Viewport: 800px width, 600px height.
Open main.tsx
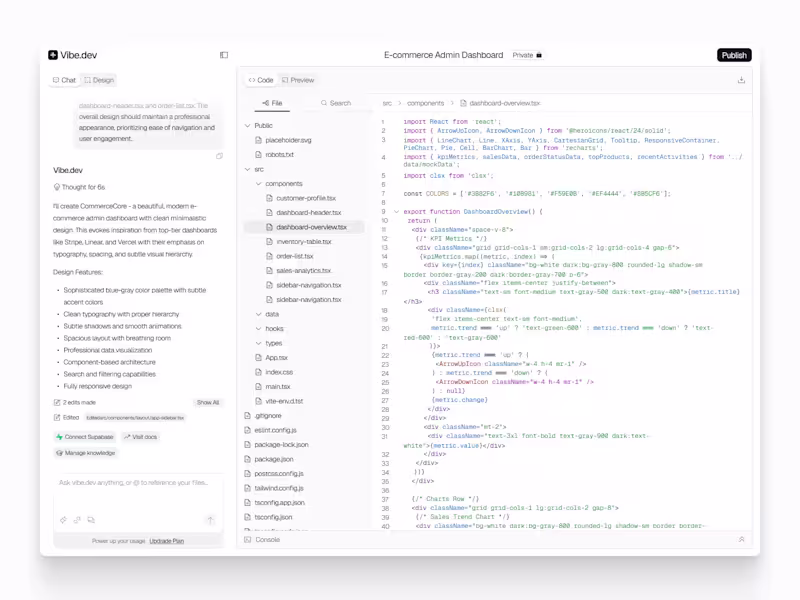pos(278,387)
